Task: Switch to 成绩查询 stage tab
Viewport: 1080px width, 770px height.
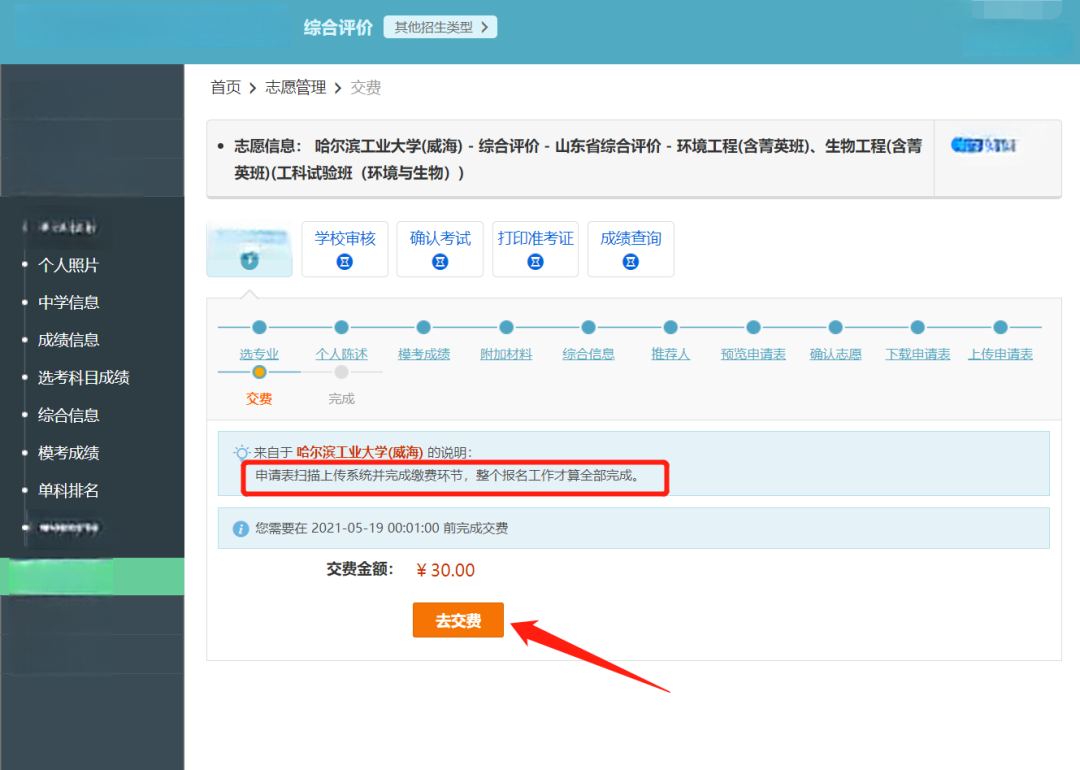Action: pyautogui.click(x=630, y=249)
